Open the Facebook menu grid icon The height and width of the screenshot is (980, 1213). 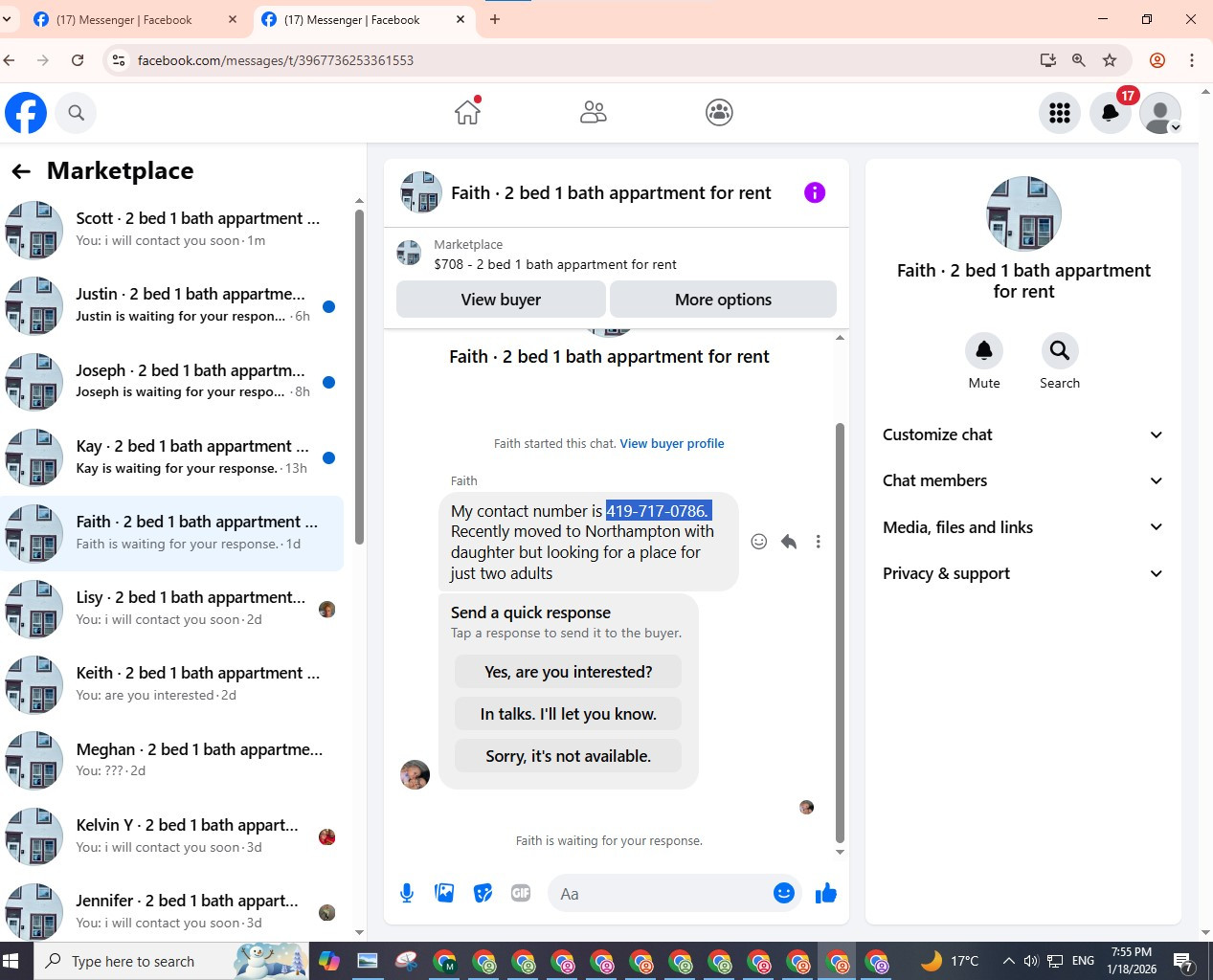pos(1060,113)
